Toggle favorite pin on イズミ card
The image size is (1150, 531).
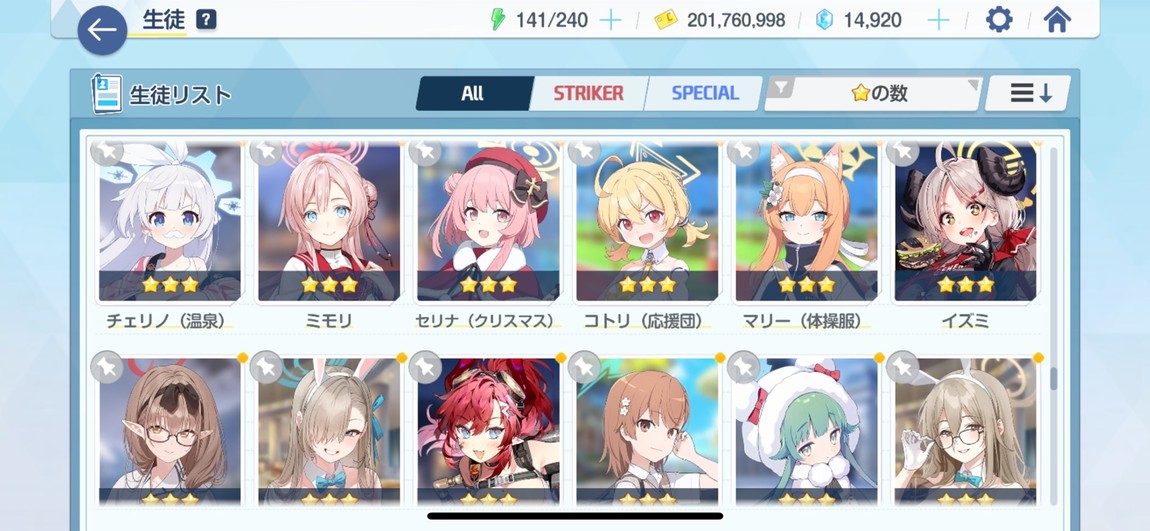[902, 152]
